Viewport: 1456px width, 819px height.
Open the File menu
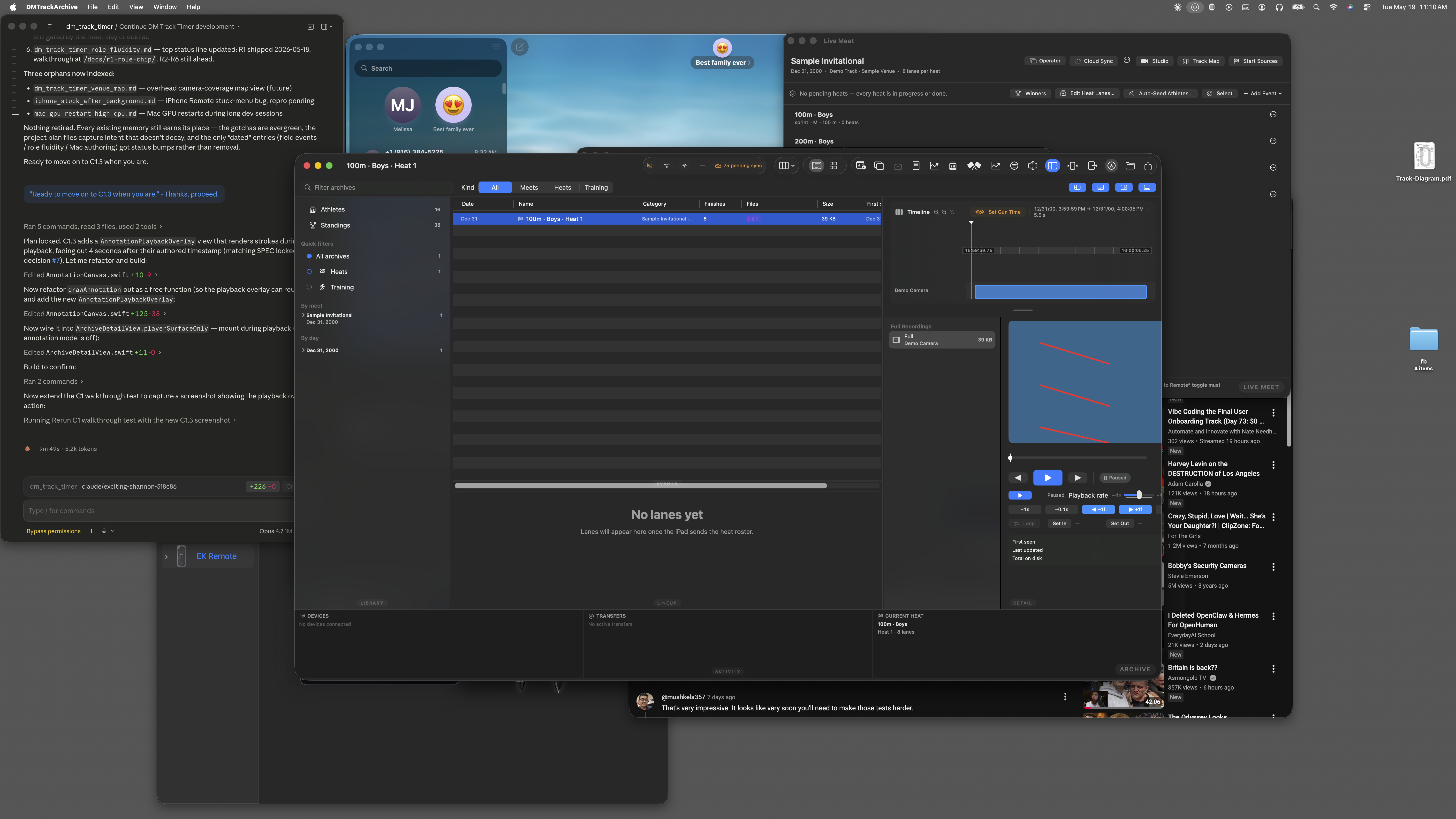(92, 7)
